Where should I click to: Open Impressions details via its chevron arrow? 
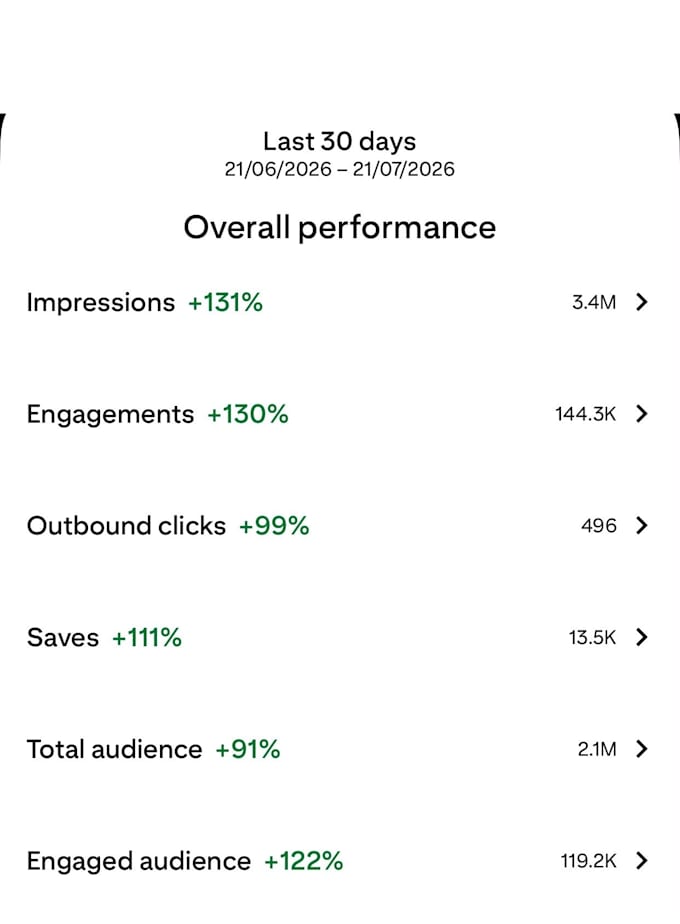point(642,302)
